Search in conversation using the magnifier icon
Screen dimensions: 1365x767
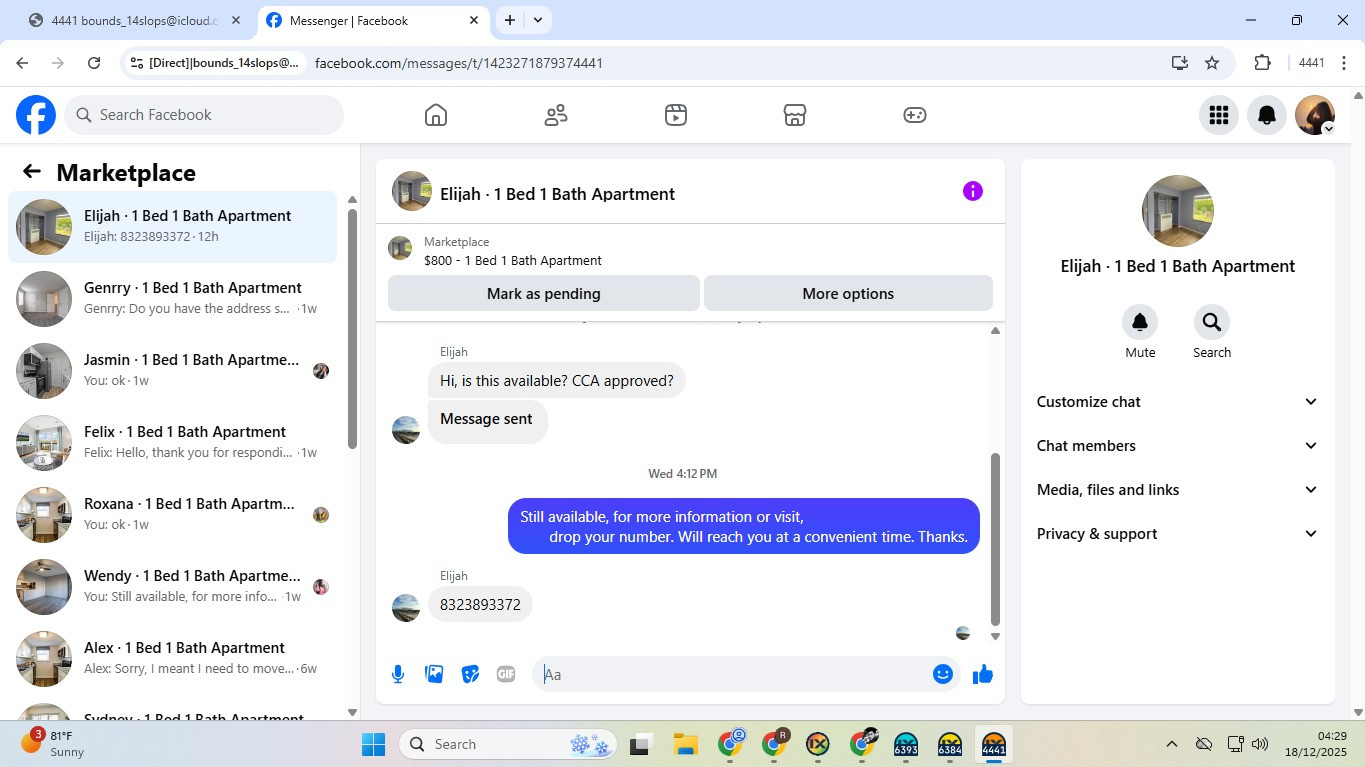coord(1212,322)
